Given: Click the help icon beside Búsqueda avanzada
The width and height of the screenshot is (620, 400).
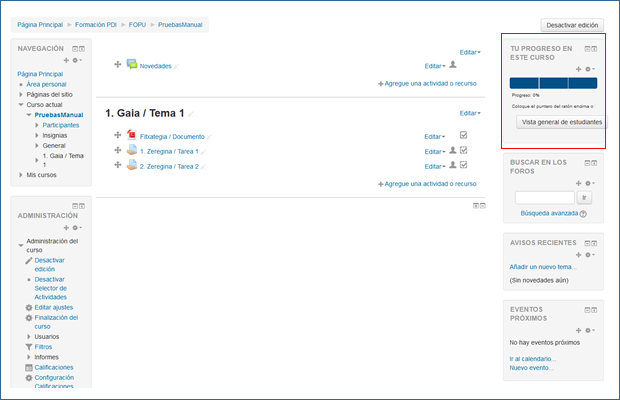Looking at the screenshot, I should 582,214.
